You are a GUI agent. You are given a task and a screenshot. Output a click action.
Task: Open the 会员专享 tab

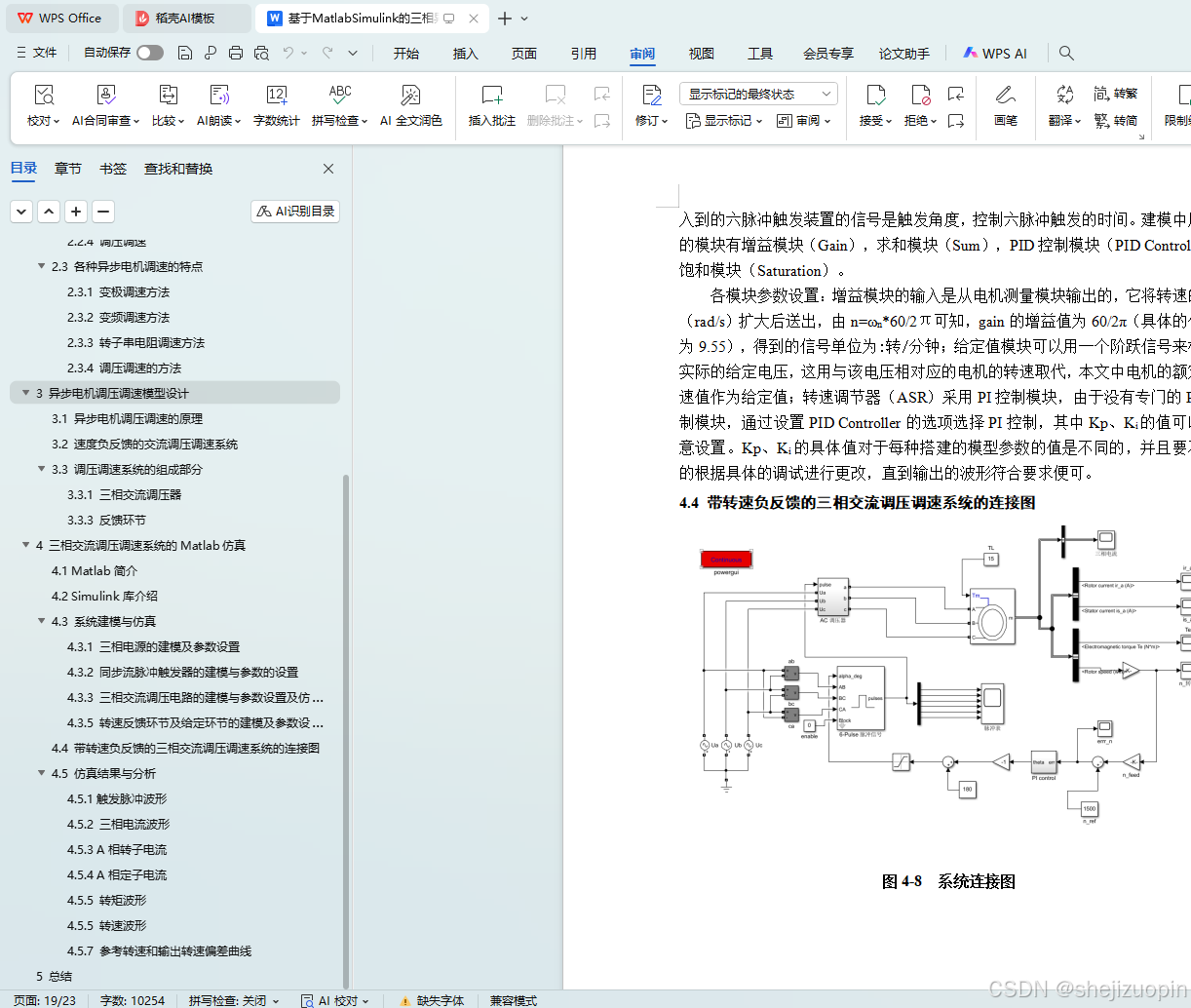tap(828, 54)
